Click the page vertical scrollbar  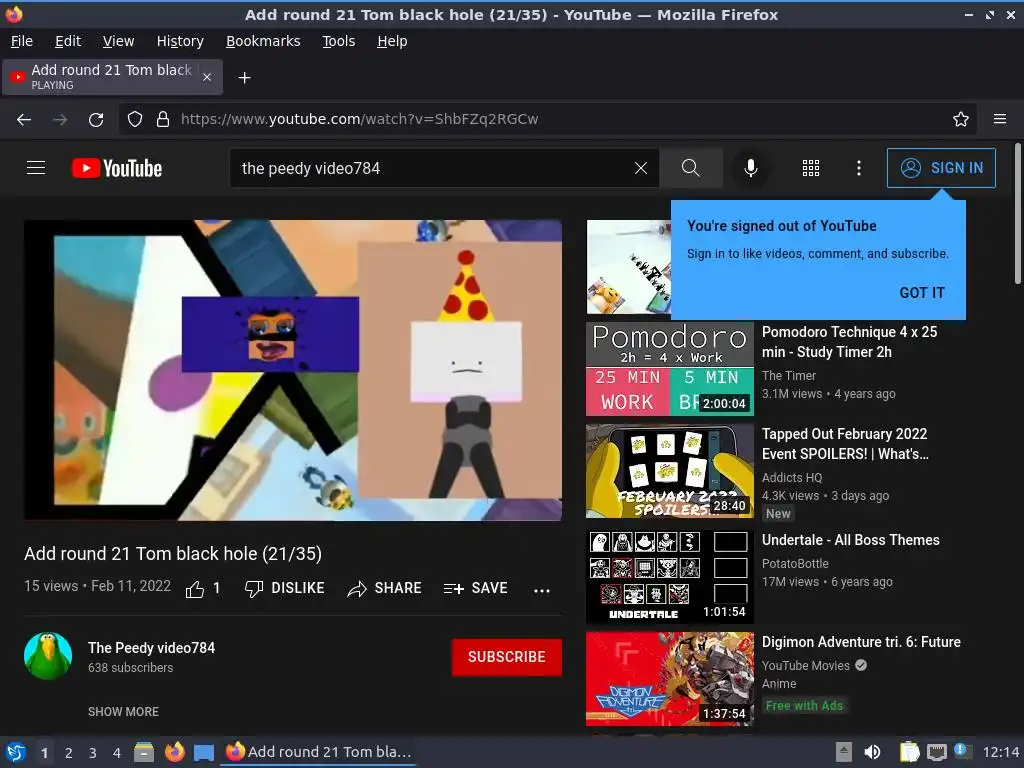coord(1017,214)
